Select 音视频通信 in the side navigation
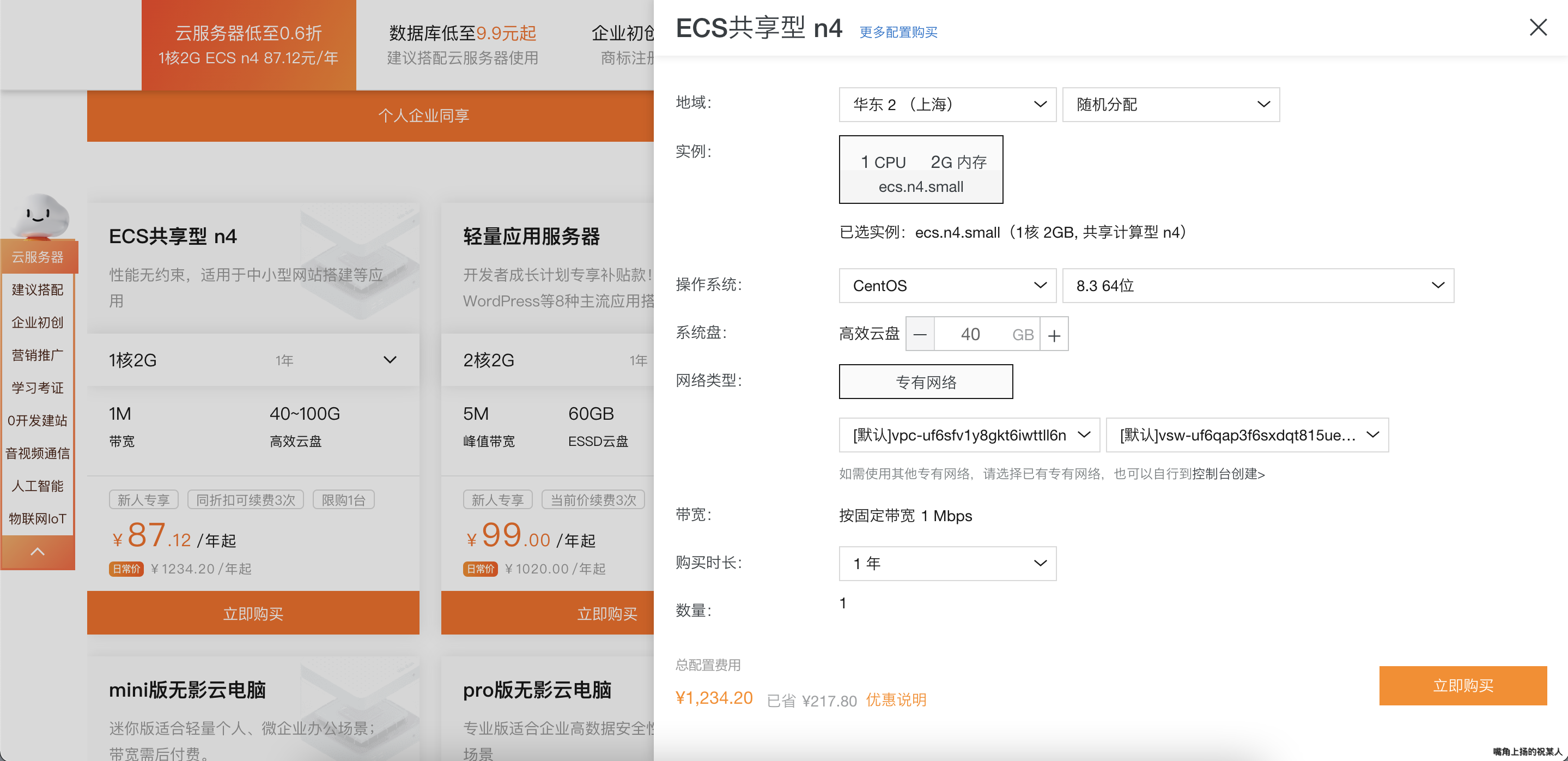The height and width of the screenshot is (761, 1568). click(x=38, y=454)
